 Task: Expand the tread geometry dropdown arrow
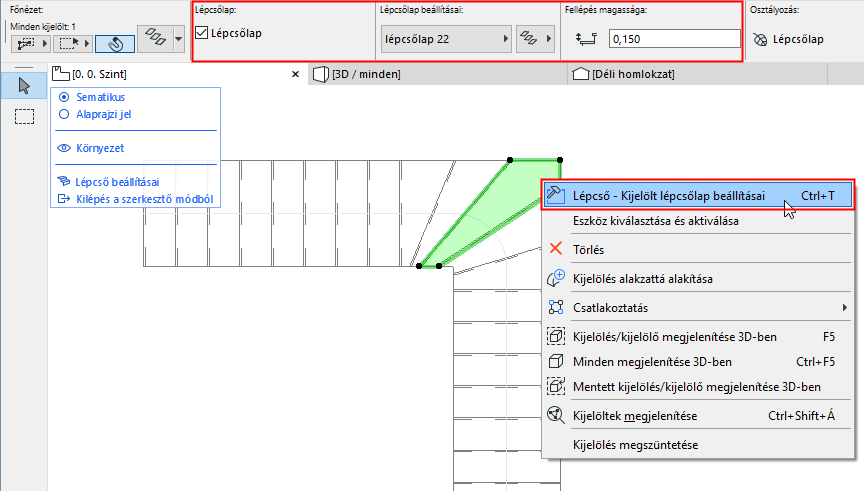click(179, 39)
